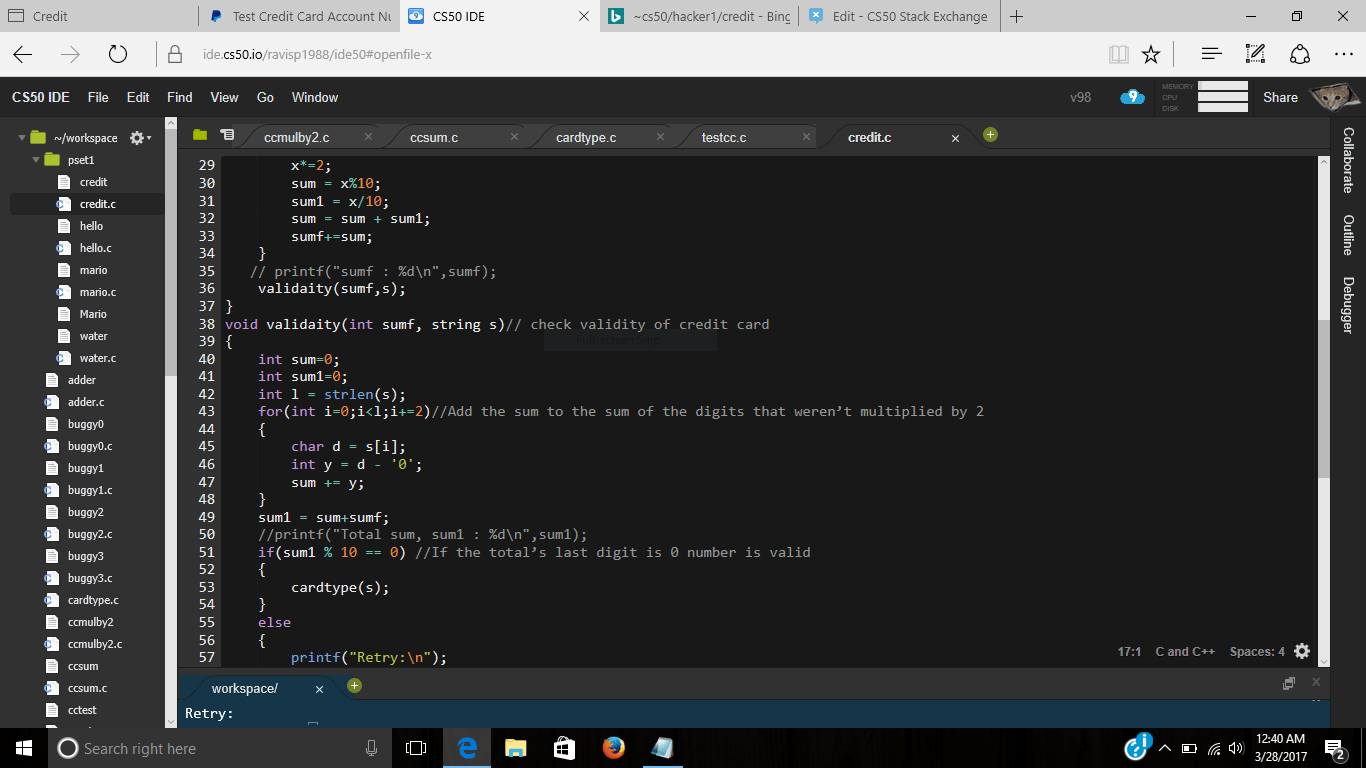Click the cloud notification icon with 9
The image size is (1366, 768).
click(x=1132, y=97)
